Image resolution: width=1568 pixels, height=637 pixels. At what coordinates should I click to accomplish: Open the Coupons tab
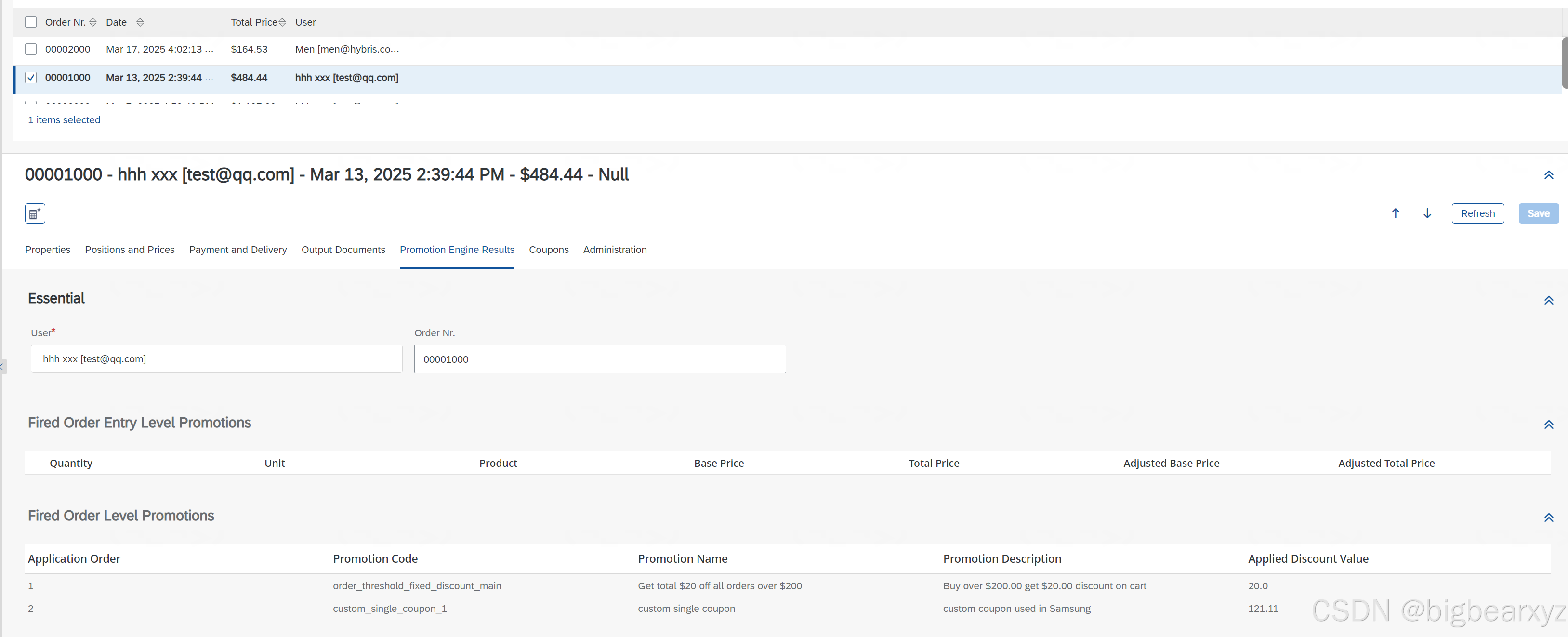(548, 250)
